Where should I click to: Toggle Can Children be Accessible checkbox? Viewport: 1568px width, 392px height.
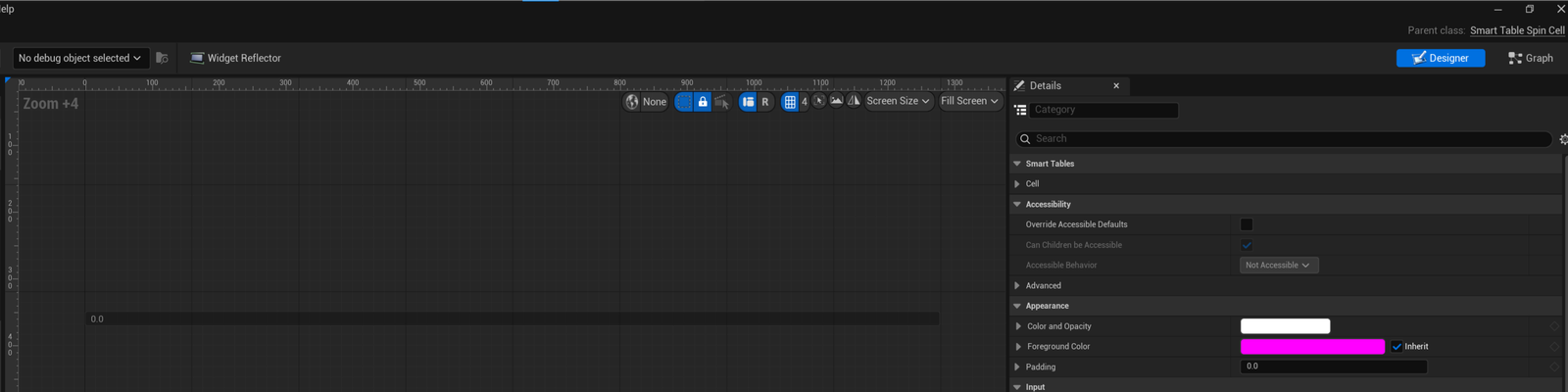tap(1247, 245)
